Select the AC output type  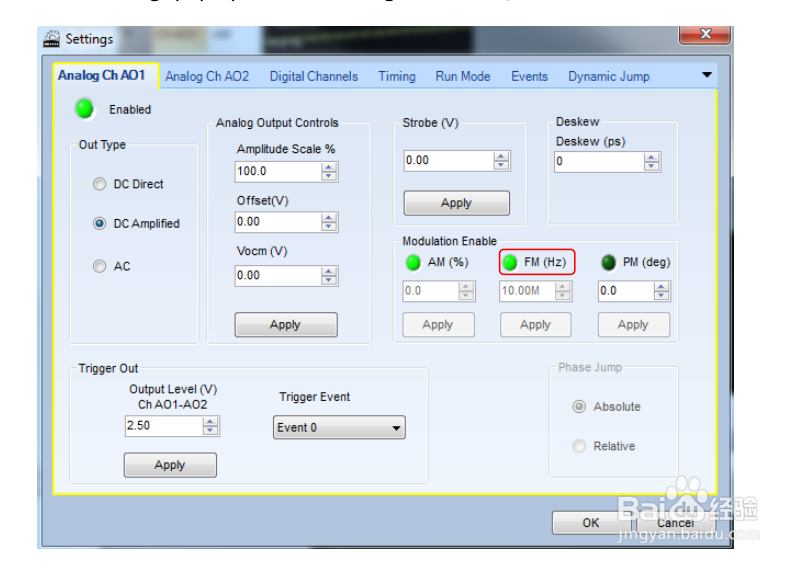[100, 266]
